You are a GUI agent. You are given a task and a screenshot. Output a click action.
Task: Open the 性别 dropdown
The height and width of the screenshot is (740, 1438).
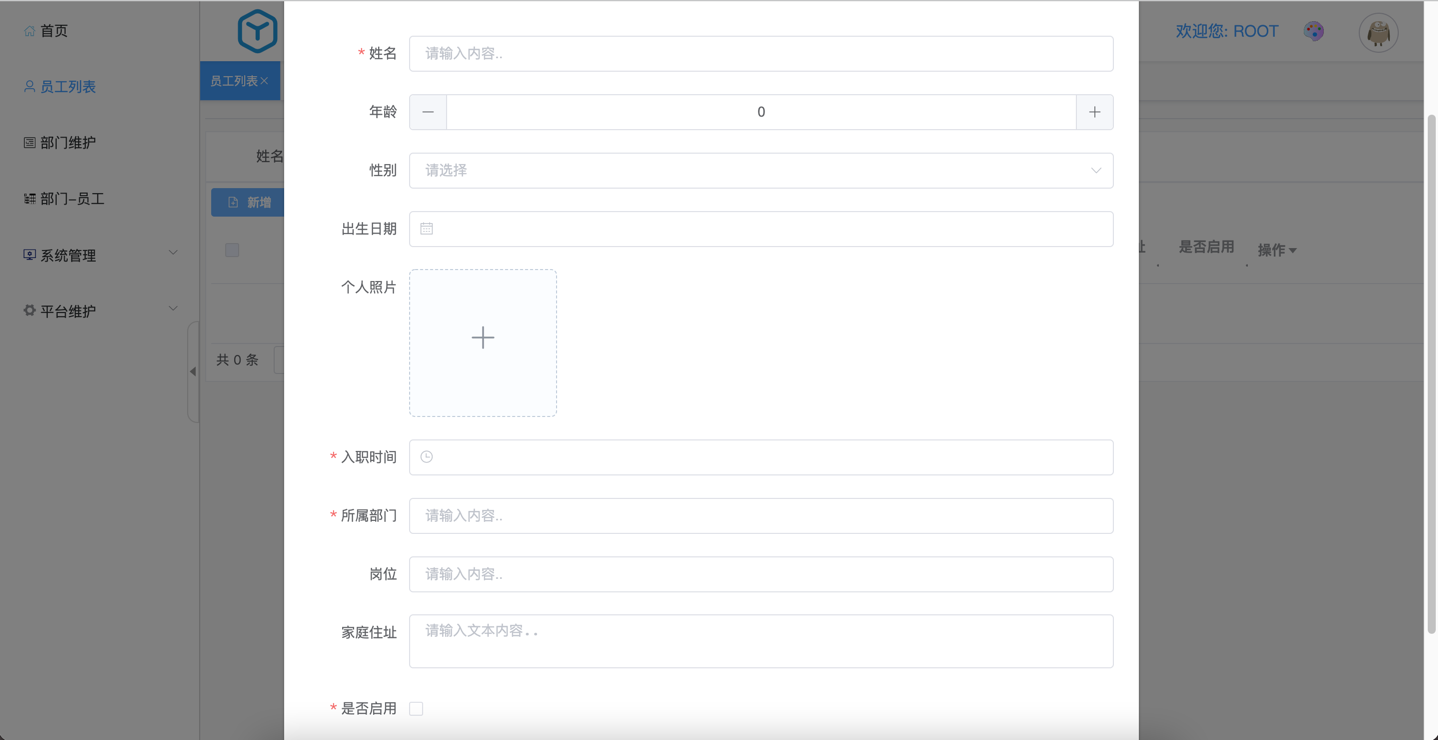tap(760, 171)
